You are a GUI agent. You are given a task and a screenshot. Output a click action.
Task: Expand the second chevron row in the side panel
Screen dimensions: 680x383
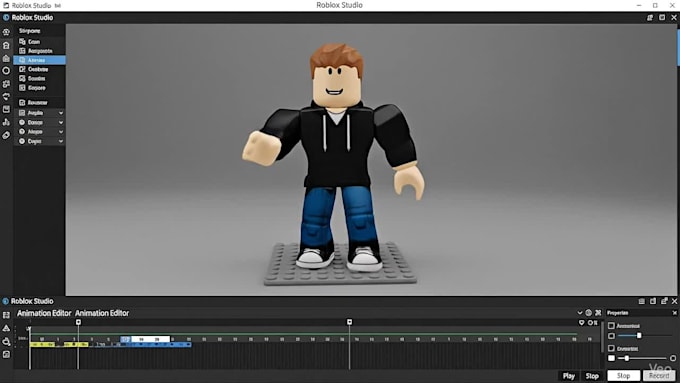pos(39,122)
